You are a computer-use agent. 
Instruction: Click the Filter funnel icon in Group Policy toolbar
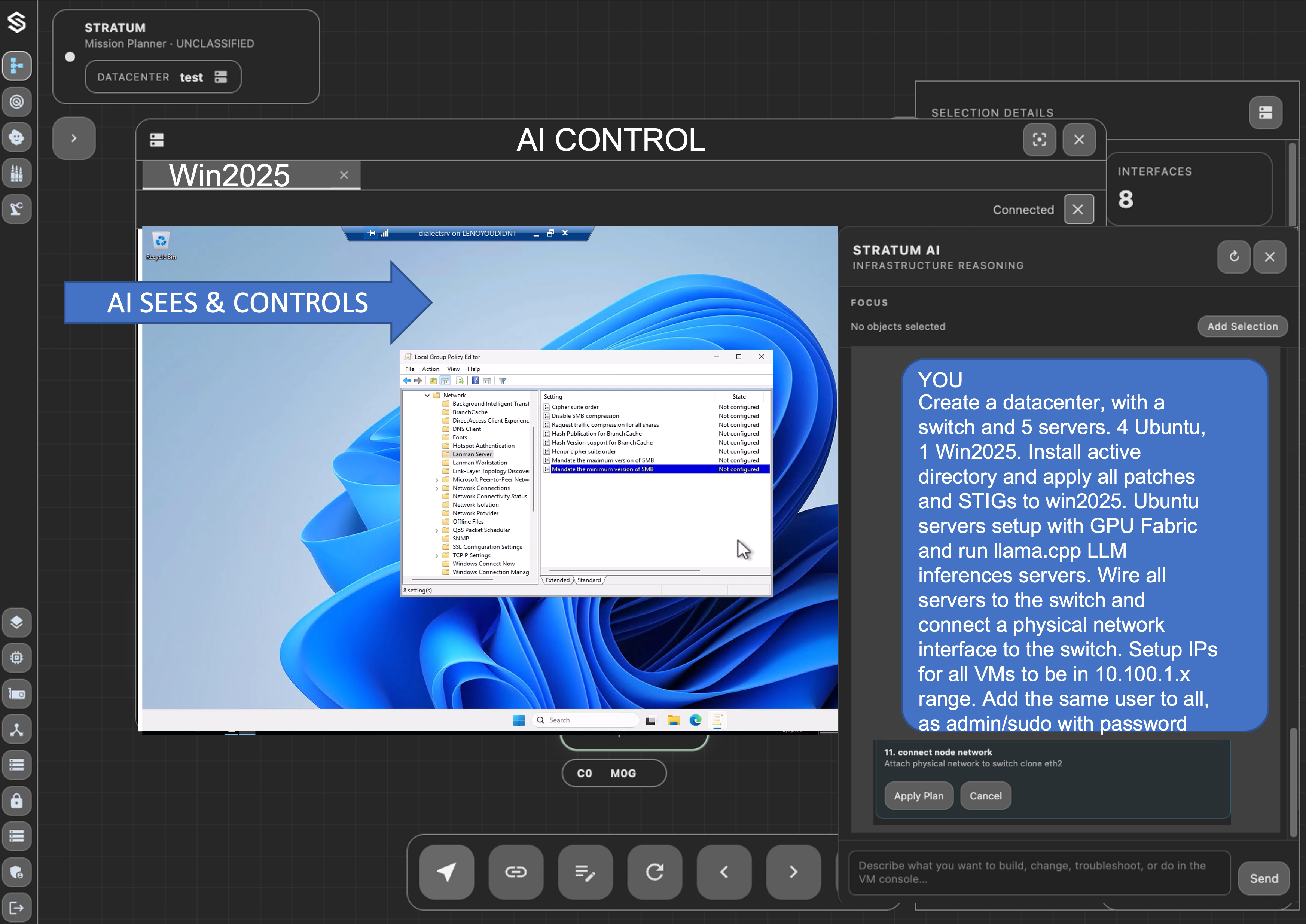click(503, 381)
